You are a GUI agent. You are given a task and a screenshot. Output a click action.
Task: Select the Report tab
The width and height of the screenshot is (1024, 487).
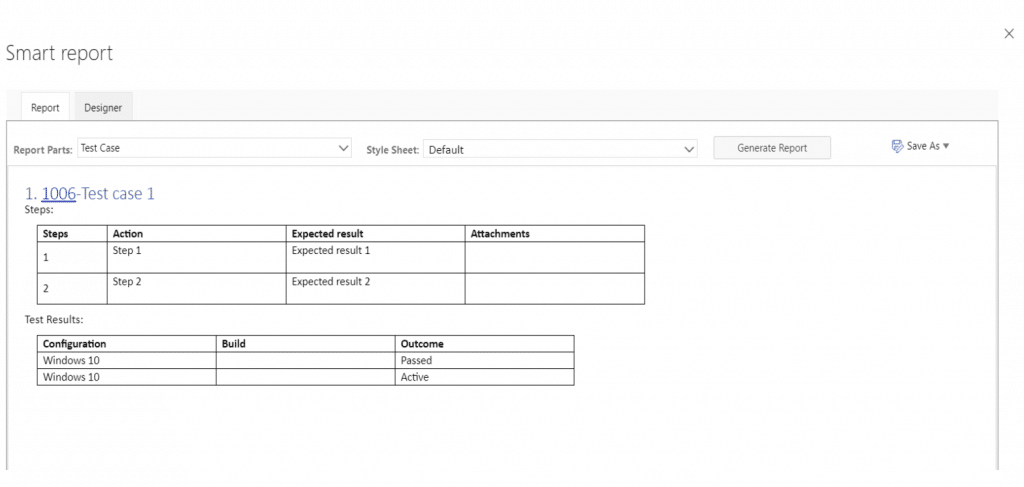coord(45,108)
